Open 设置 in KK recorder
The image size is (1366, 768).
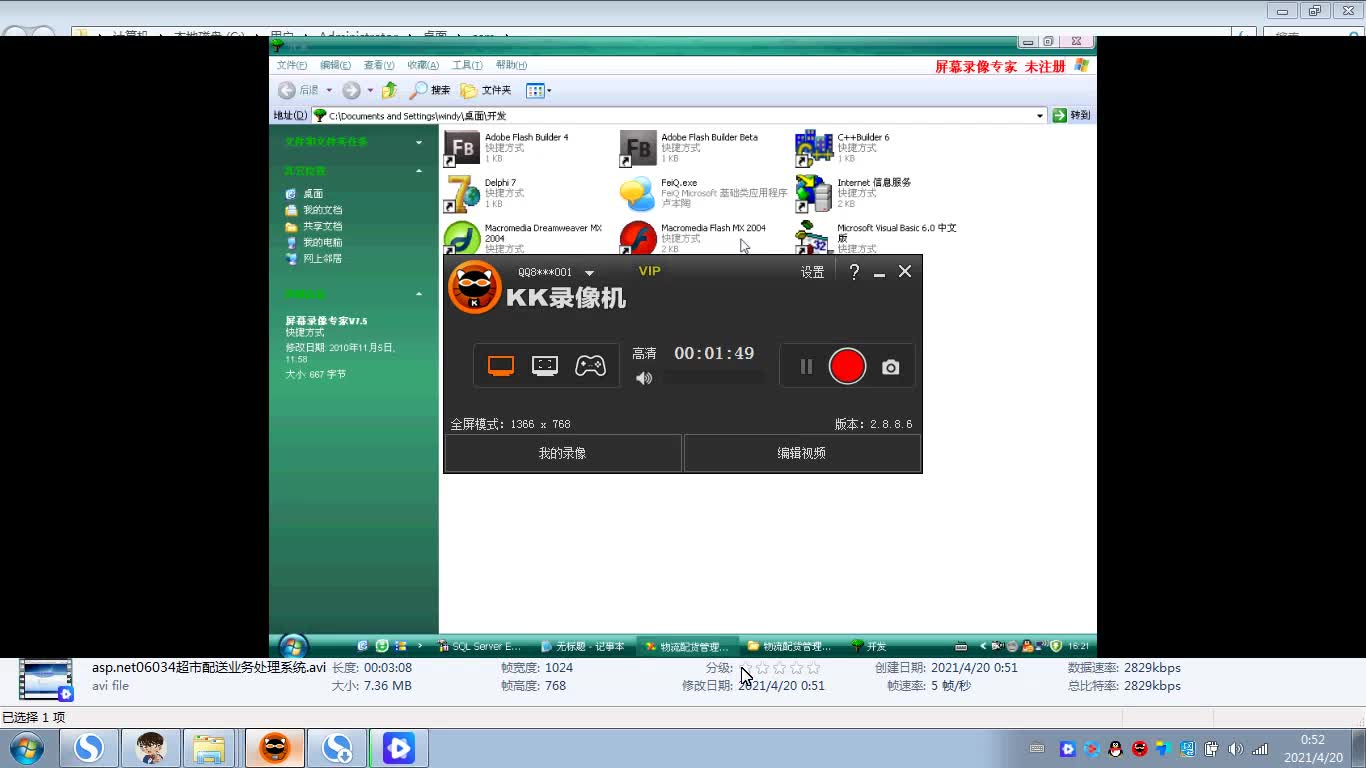pos(812,272)
